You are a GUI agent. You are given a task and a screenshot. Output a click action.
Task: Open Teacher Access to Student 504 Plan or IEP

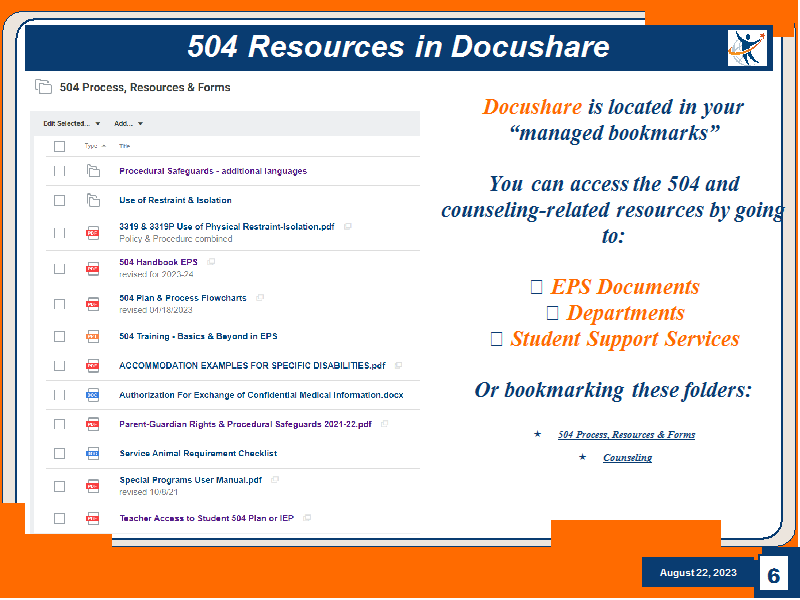[x=206, y=518]
